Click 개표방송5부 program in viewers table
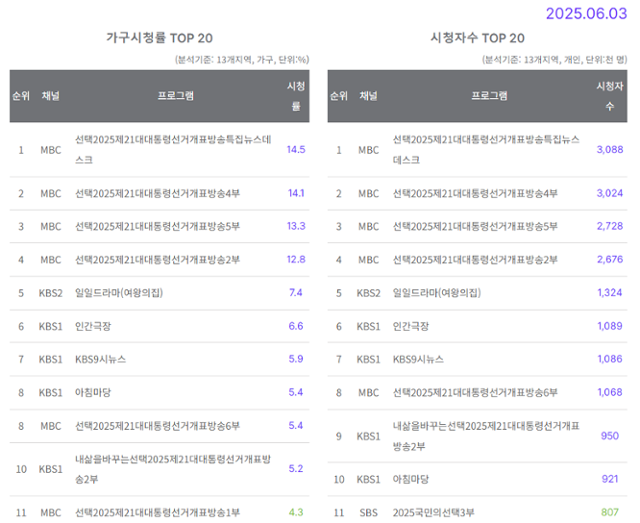 click(475, 226)
